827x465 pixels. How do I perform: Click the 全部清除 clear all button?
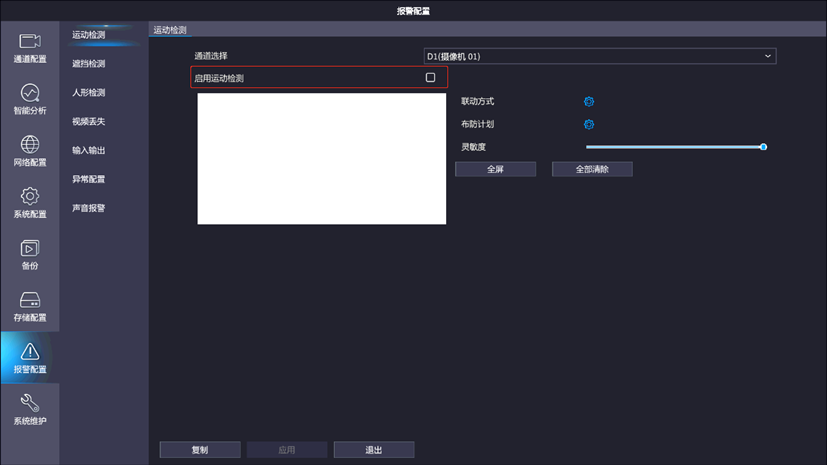[592, 169]
